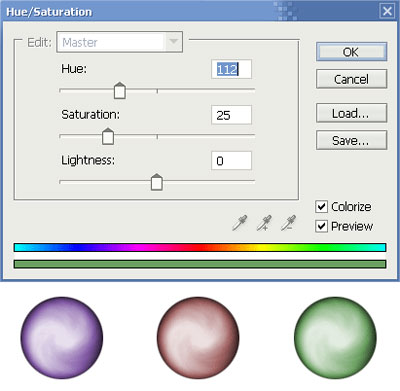Viewport: 400px width, 391px height.
Task: Uncheck the Preview checkbox
Action: 321,226
